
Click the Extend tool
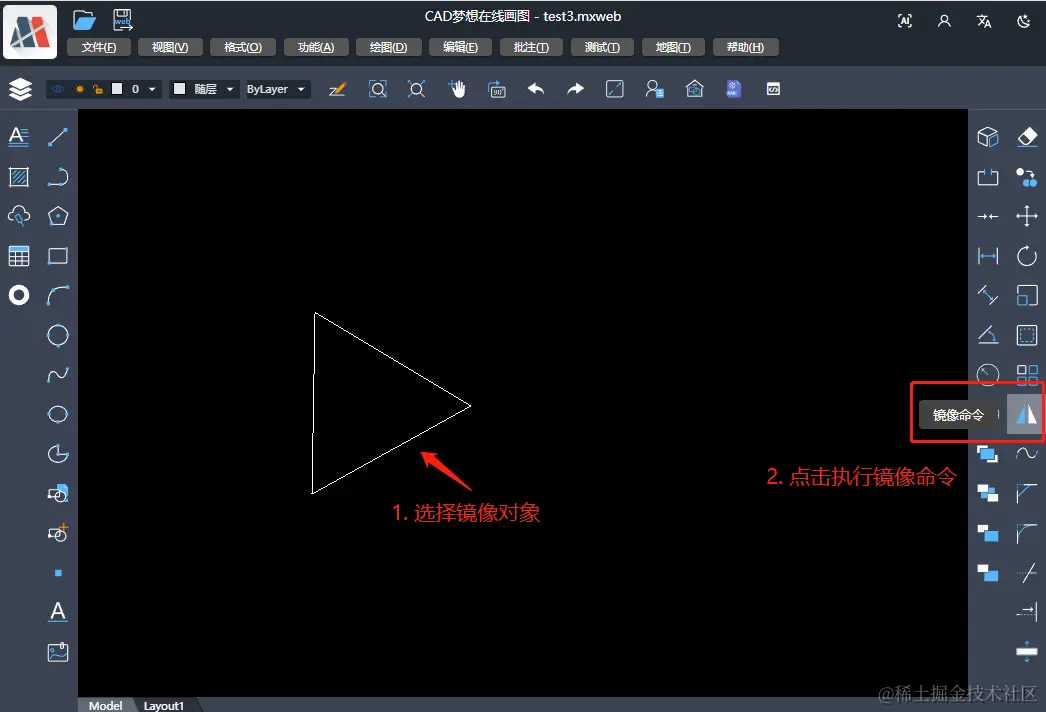point(1027,611)
